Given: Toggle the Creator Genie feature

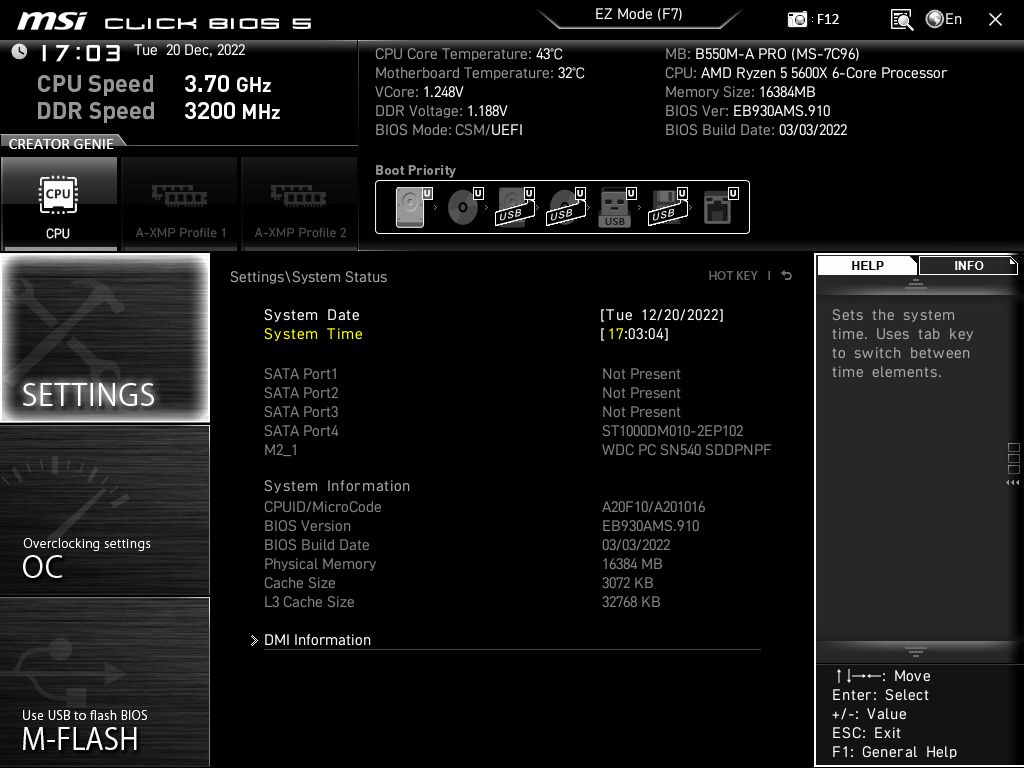Looking at the screenshot, I should 60,142.
